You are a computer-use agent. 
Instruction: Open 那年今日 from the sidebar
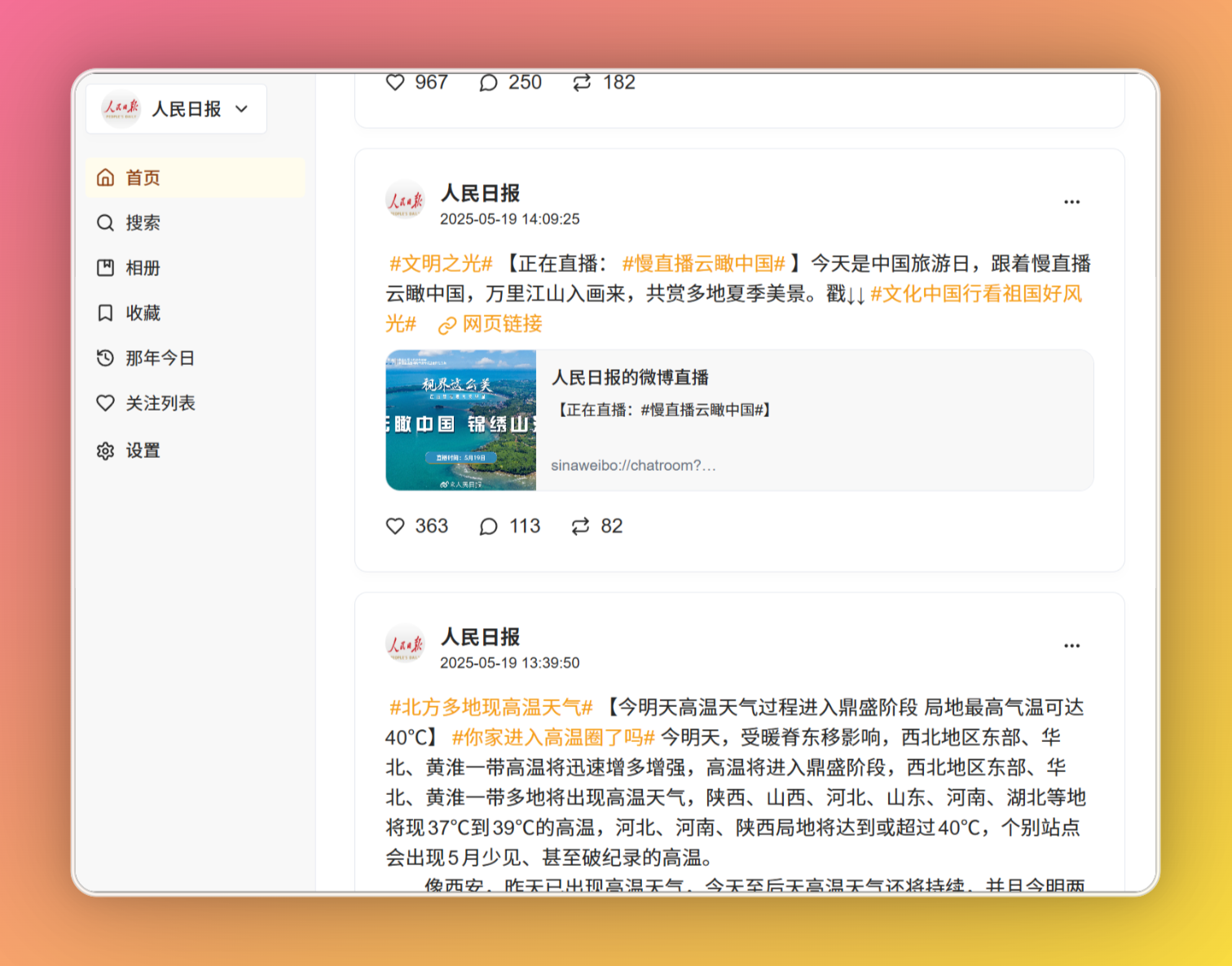[196, 358]
